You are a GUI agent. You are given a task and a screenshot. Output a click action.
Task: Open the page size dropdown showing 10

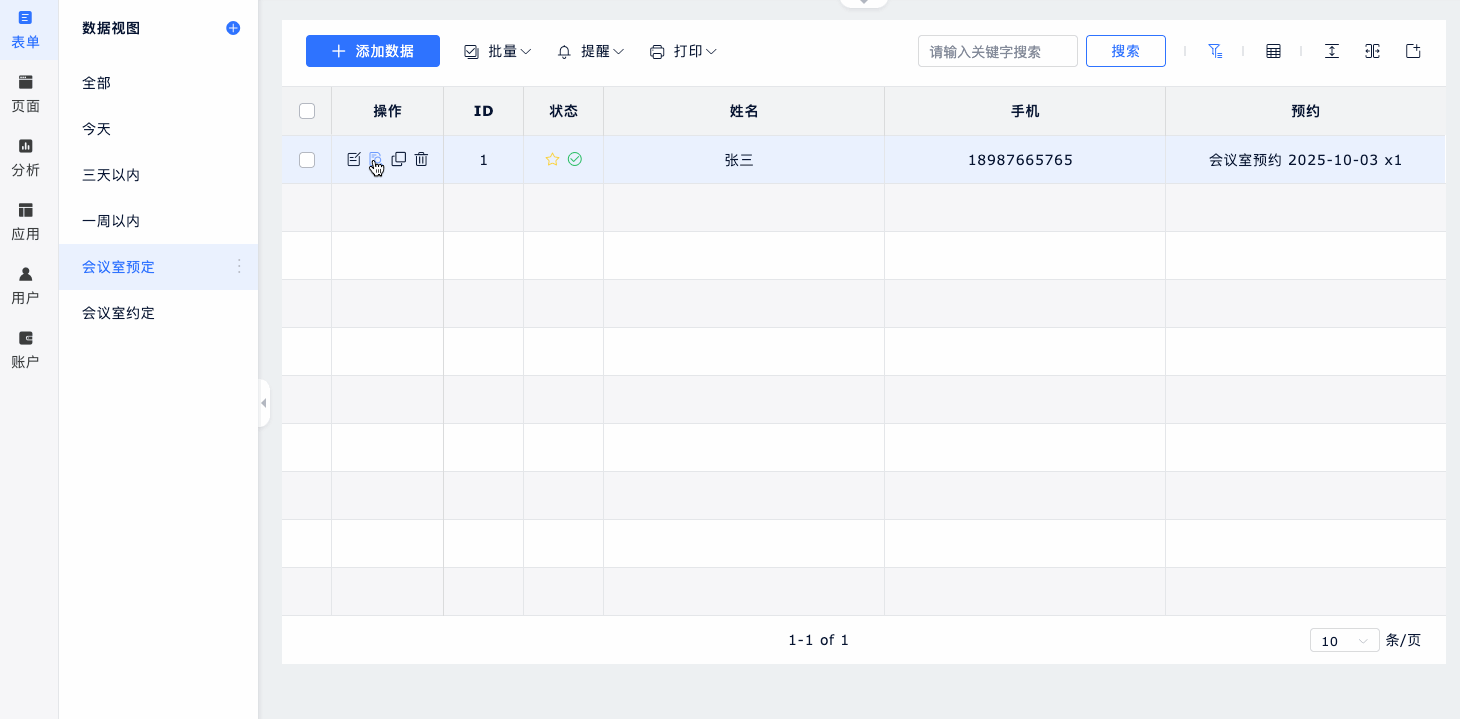click(1344, 641)
